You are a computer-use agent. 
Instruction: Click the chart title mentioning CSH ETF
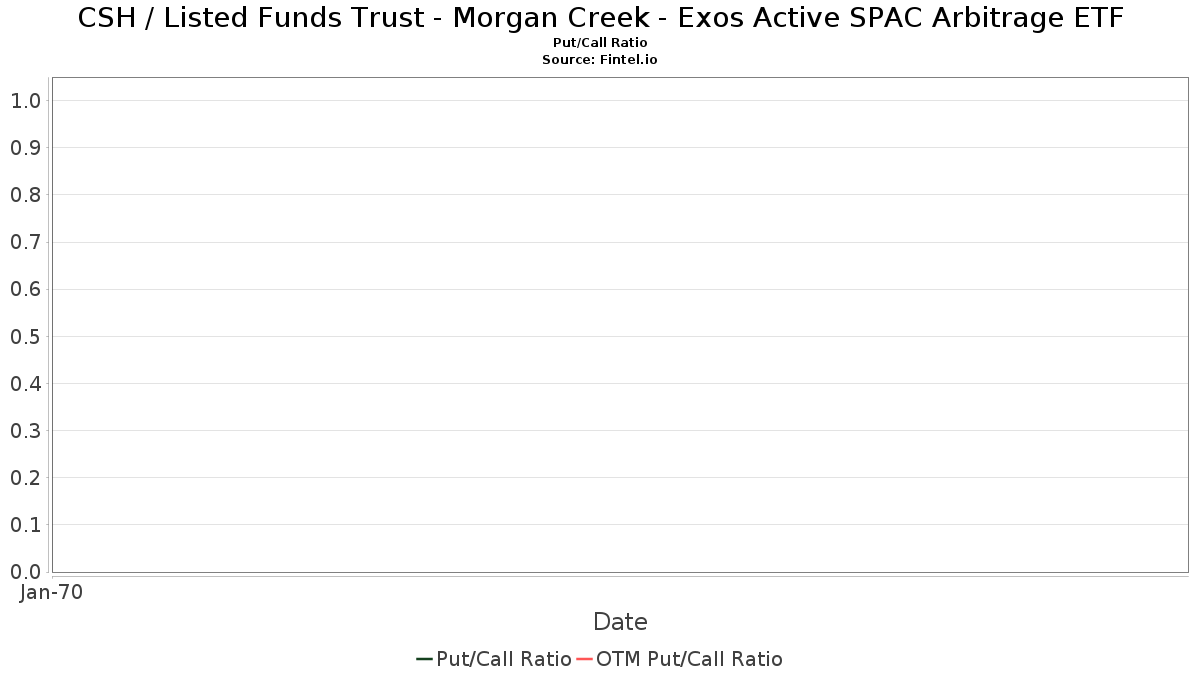coord(600,18)
